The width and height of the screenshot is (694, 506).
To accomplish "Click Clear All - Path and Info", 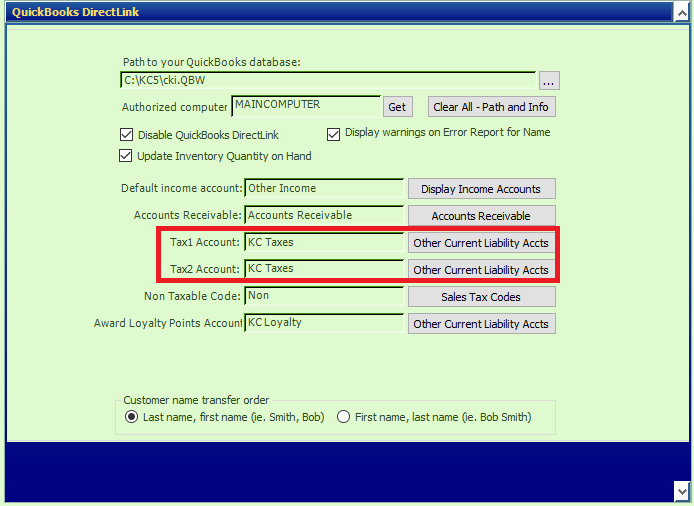I will [491, 107].
